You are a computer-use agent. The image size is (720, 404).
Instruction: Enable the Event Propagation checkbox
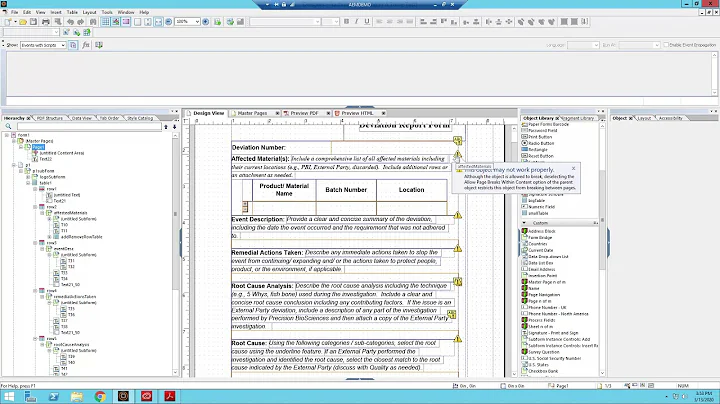pos(666,45)
